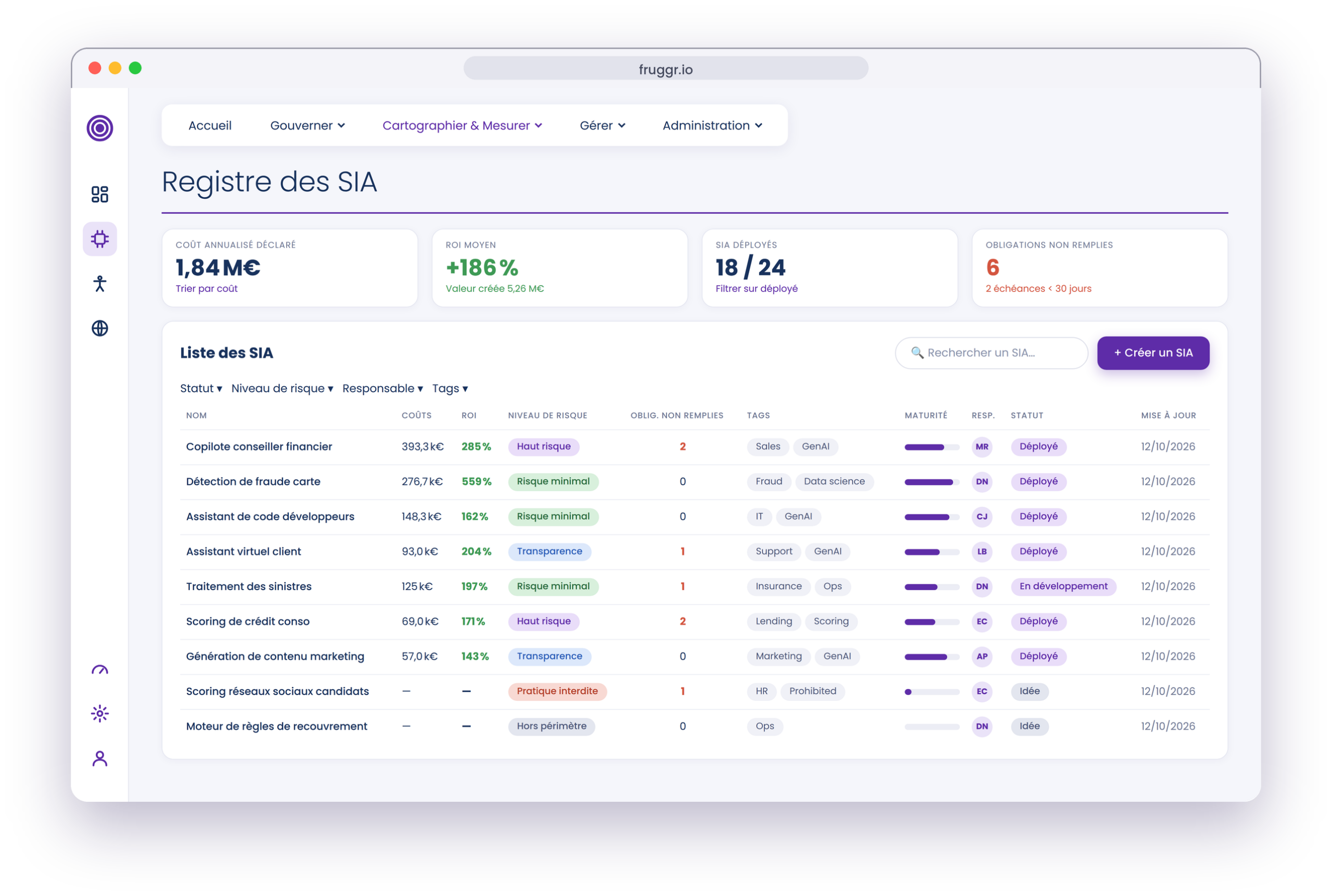The height and width of the screenshot is (896, 1332).
Task: Click DN avatar in Détection de fraude row
Action: pyautogui.click(x=982, y=482)
